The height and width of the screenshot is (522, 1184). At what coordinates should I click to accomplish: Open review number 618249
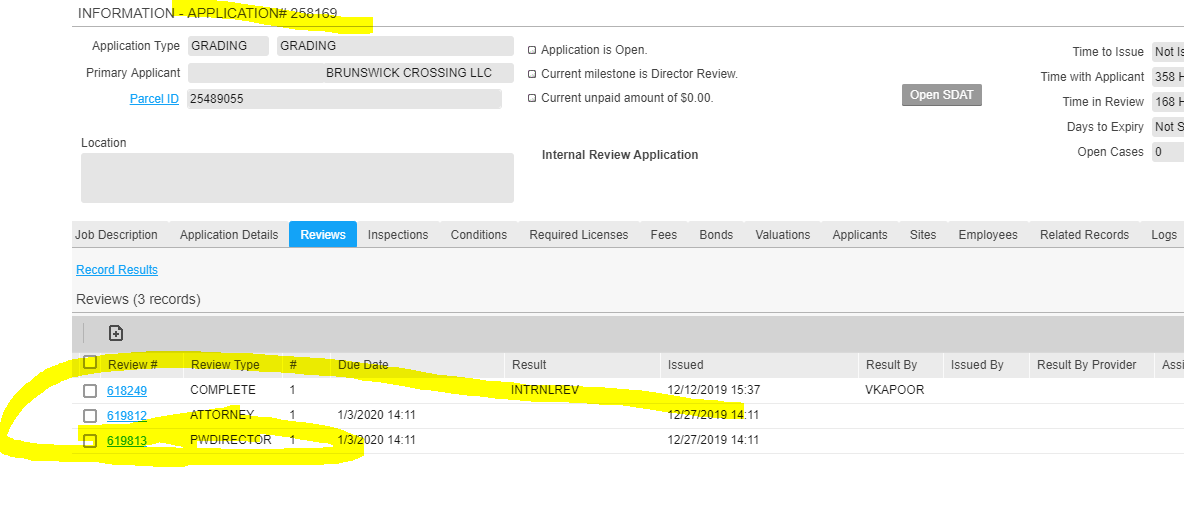coord(127,391)
